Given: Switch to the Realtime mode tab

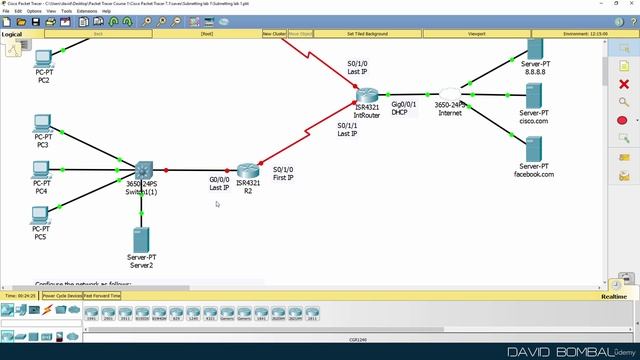Looking at the screenshot, I should coord(613,297).
